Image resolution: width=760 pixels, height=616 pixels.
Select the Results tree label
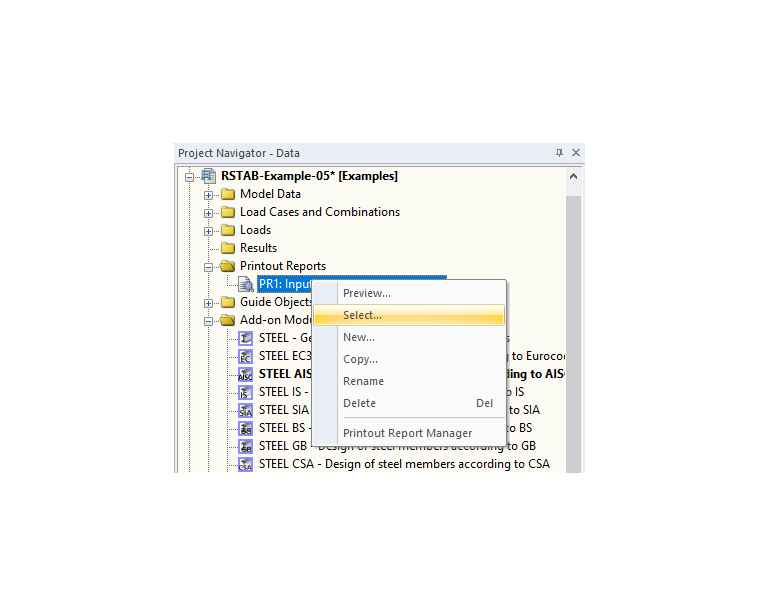click(x=258, y=248)
